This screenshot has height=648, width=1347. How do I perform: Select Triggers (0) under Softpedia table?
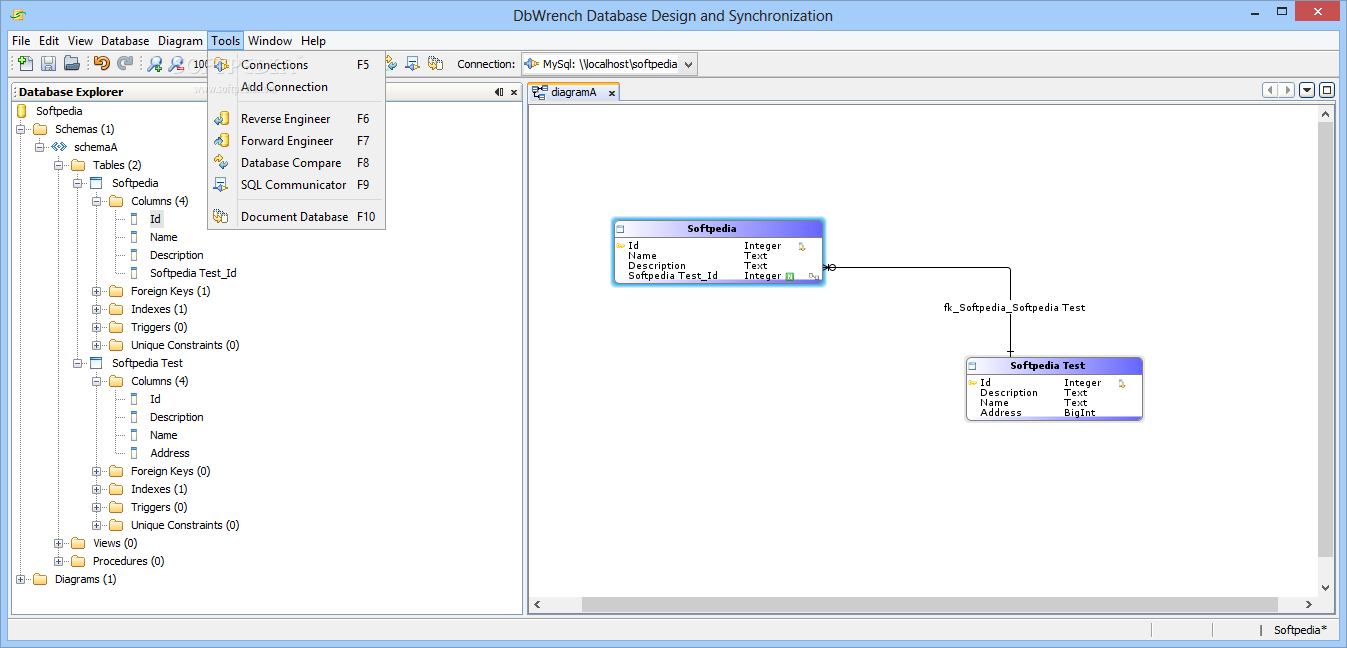click(x=159, y=327)
